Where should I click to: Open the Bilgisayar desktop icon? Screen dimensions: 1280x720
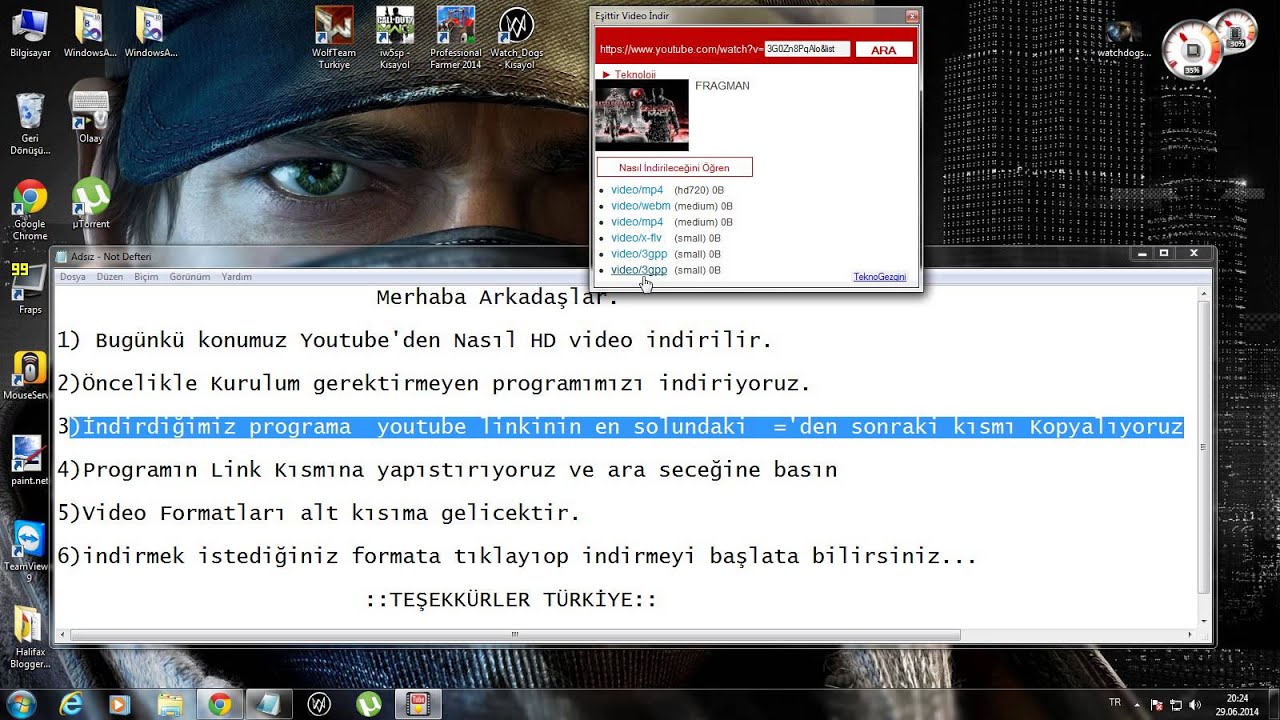click(x=30, y=32)
